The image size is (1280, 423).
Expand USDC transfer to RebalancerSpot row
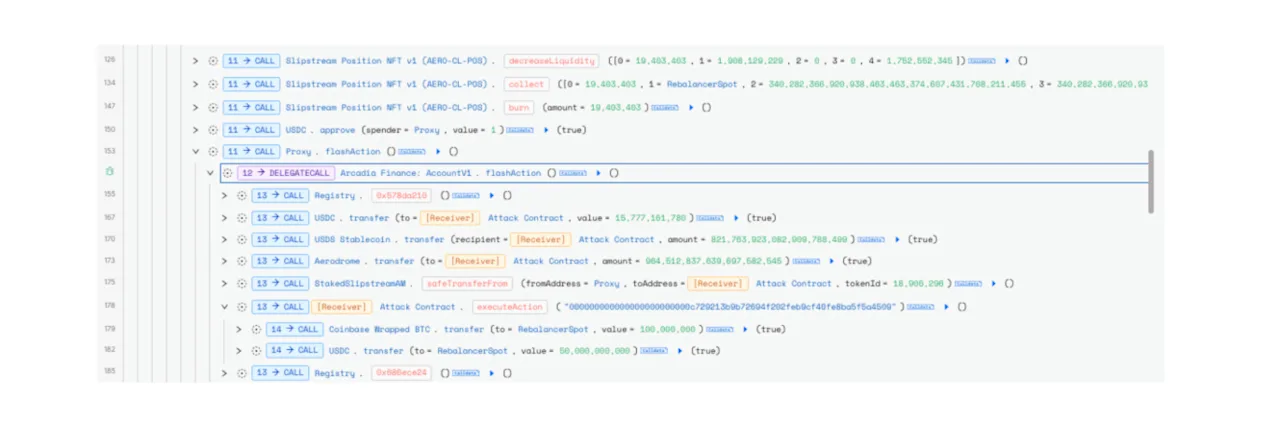[239, 351]
